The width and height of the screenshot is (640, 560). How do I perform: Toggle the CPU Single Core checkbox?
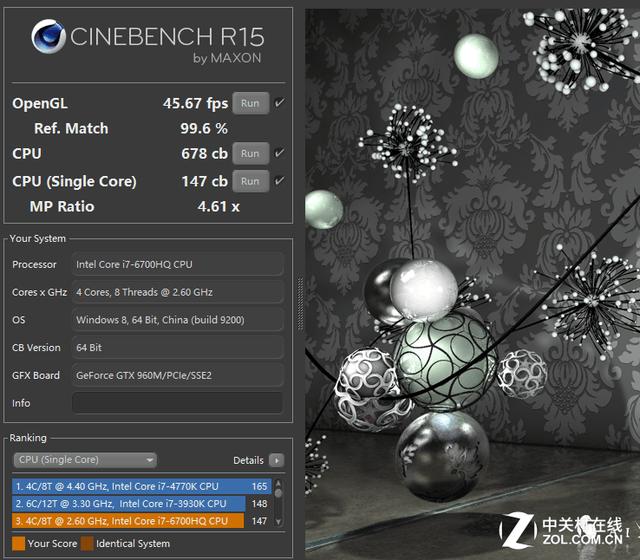[280, 181]
